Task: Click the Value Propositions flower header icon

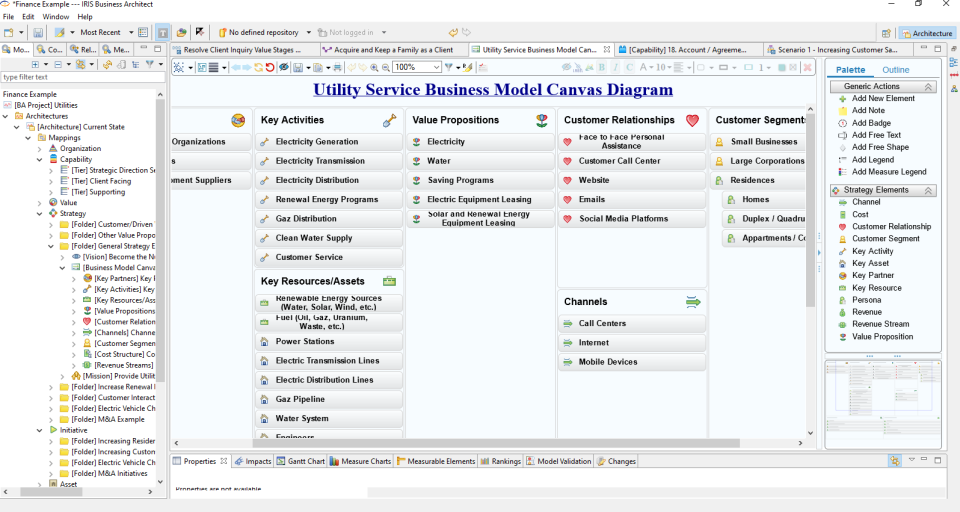Action: coord(542,121)
